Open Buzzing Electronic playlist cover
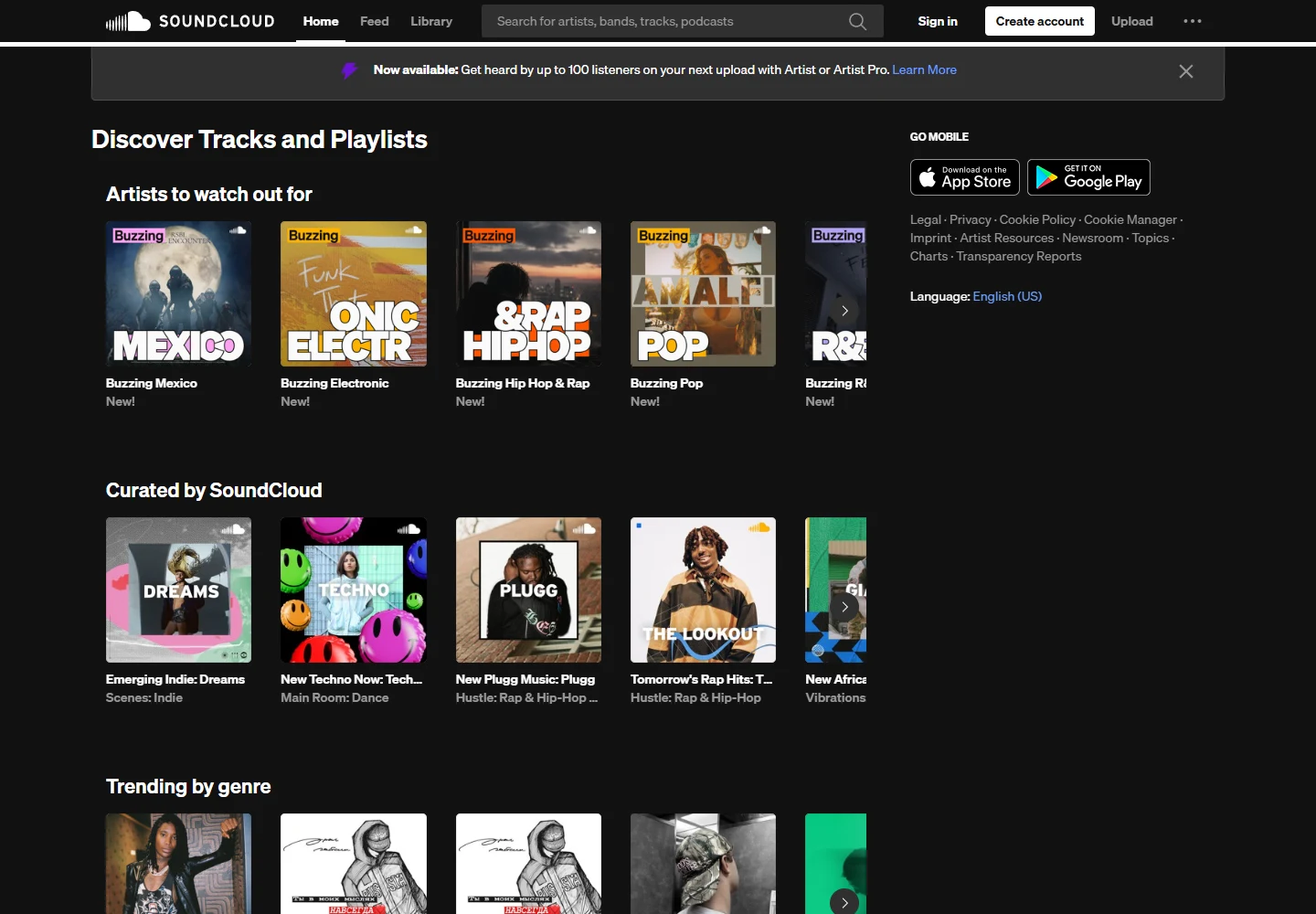 [x=354, y=293]
